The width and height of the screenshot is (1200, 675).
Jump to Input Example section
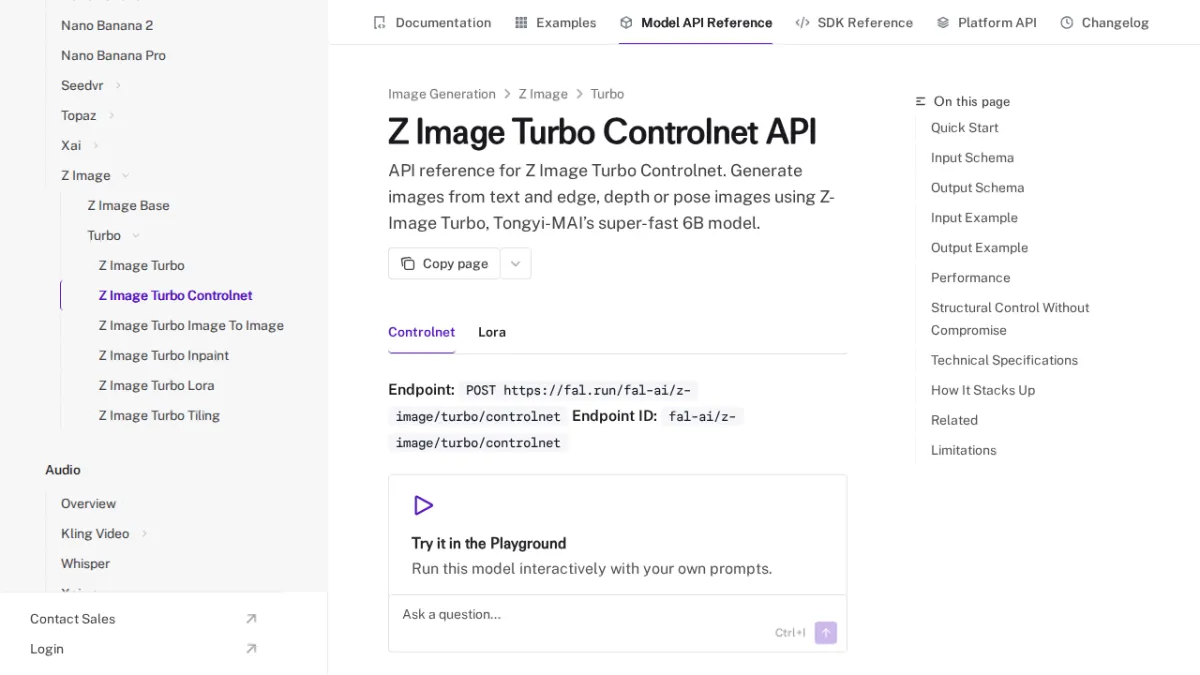pos(974,218)
